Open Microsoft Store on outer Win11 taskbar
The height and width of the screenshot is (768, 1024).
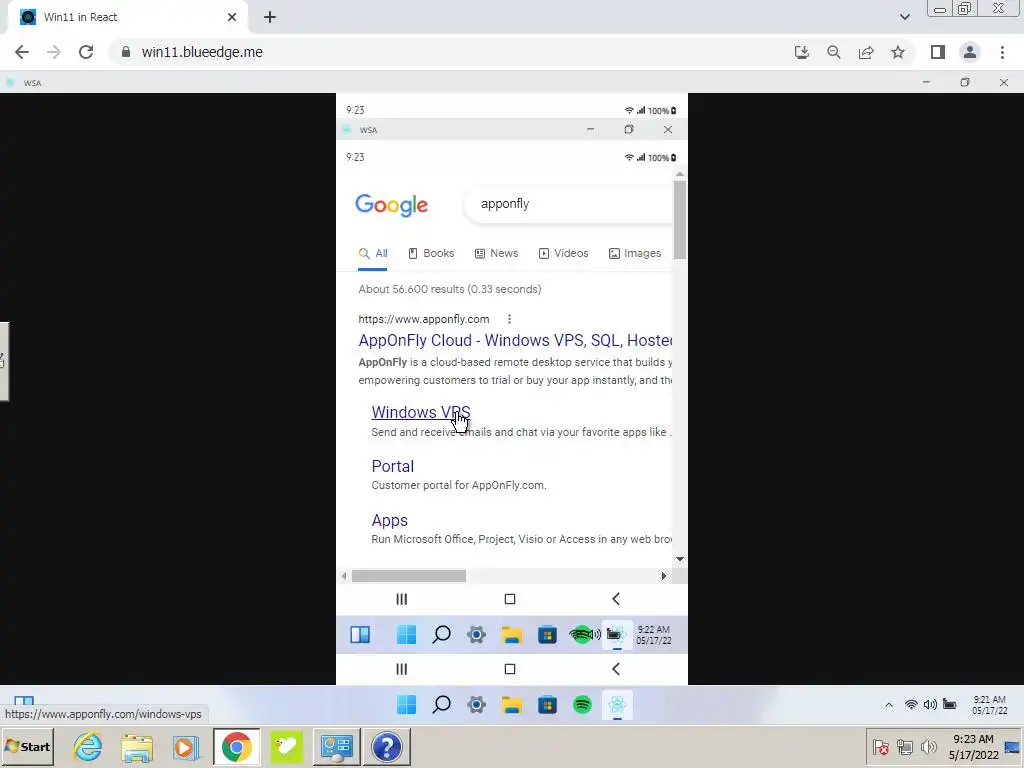(x=547, y=705)
